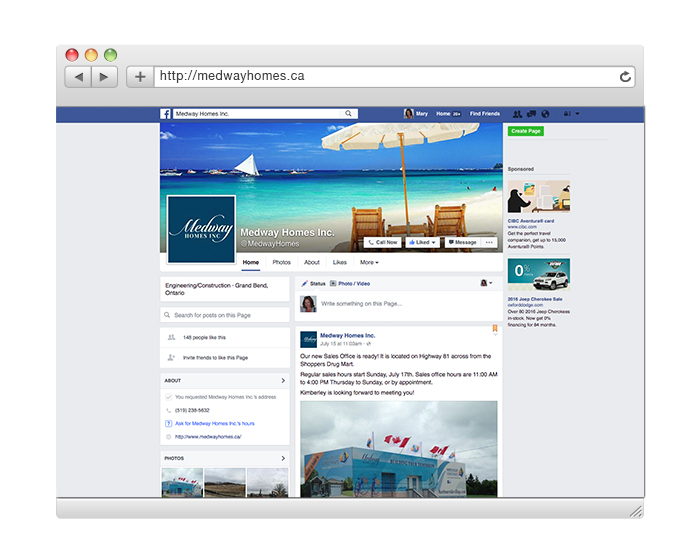This screenshot has width=700, height=550.
Task: Switch to the Photos tab
Action: [x=282, y=262]
